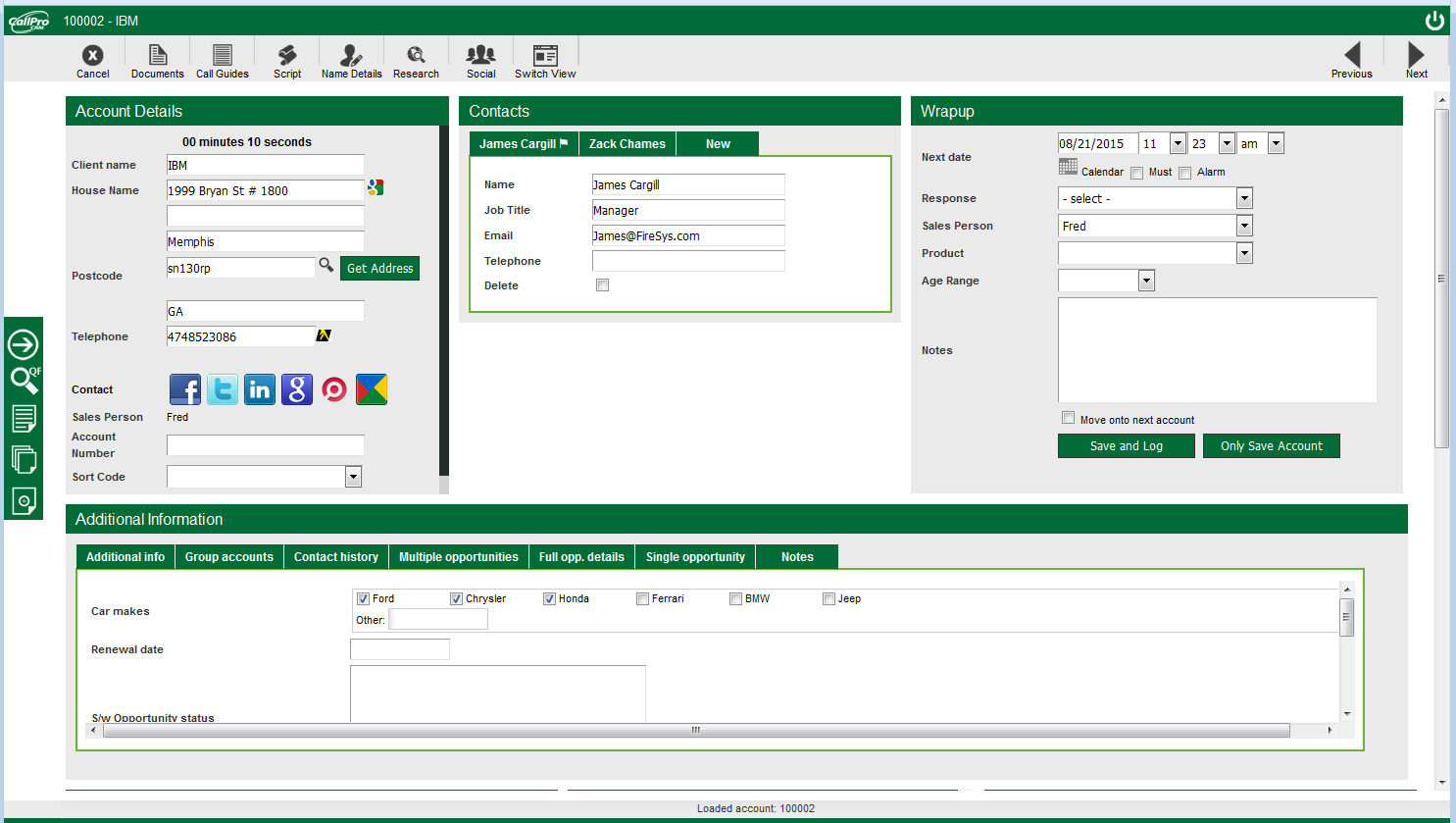Screen dimensions: 1456x823
Task: Open the Script toolbar icon
Action: (x=287, y=61)
